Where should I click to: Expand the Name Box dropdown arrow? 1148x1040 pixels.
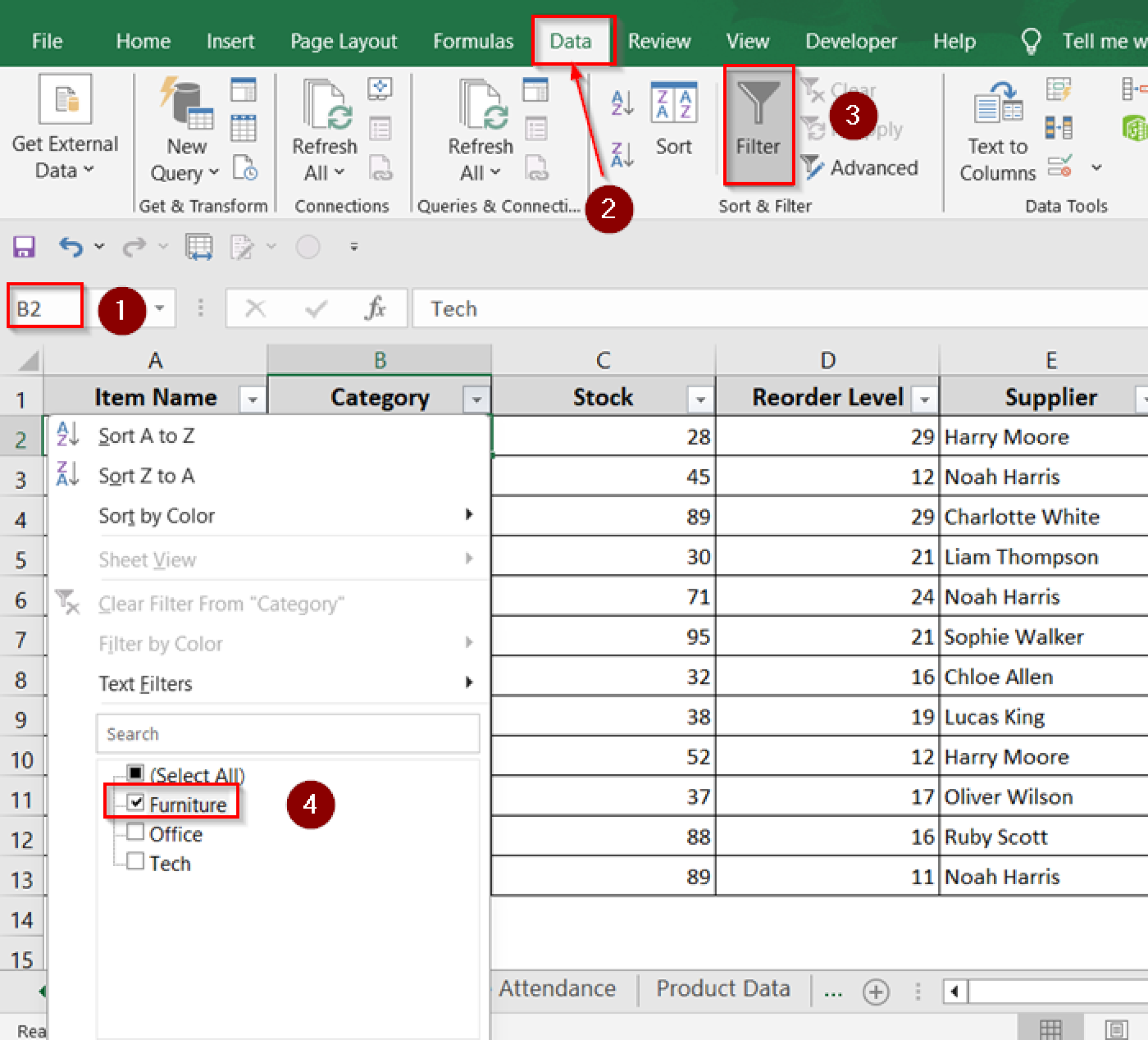coord(159,308)
